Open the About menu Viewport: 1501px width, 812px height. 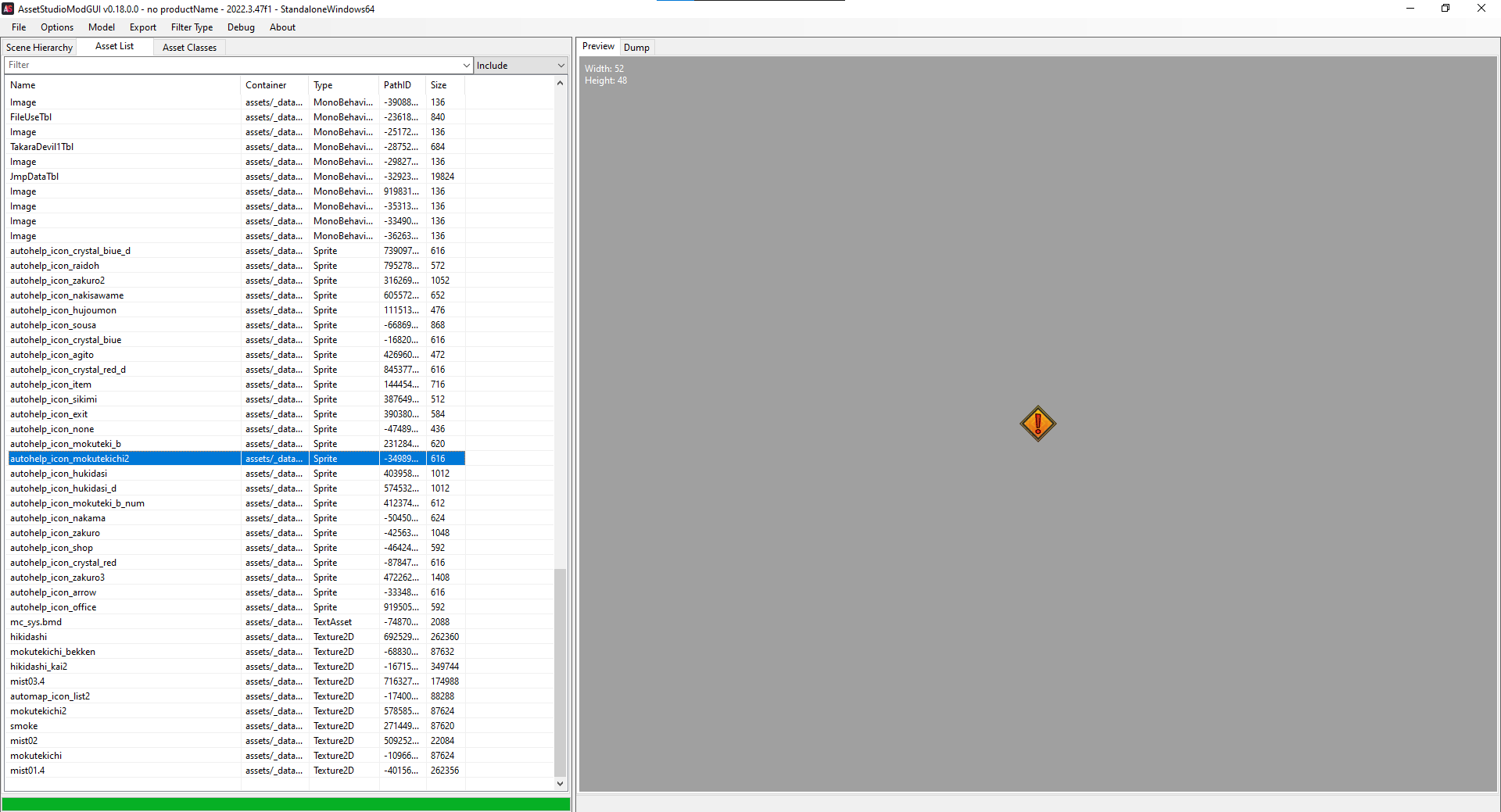pyautogui.click(x=282, y=27)
